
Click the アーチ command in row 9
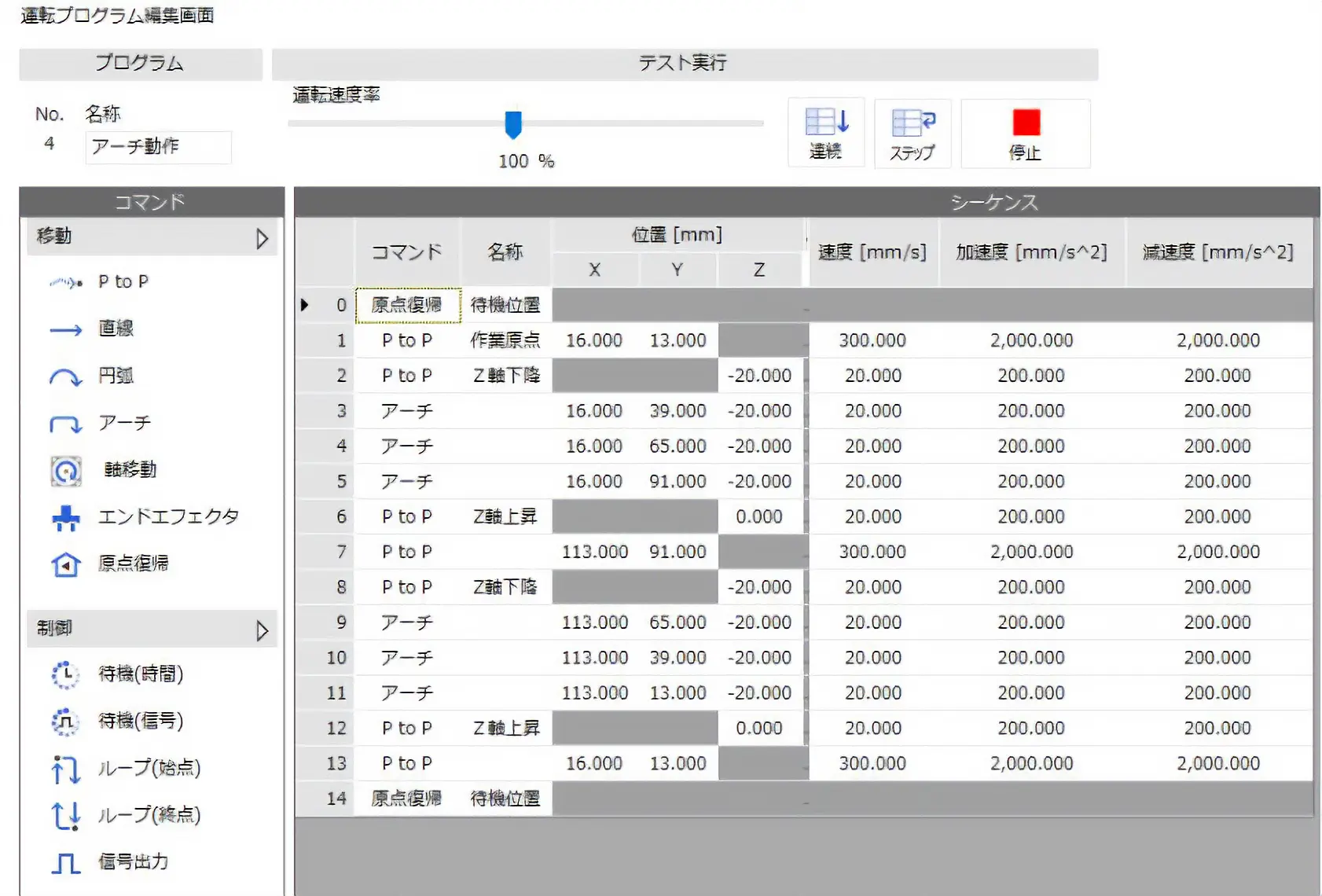(408, 622)
